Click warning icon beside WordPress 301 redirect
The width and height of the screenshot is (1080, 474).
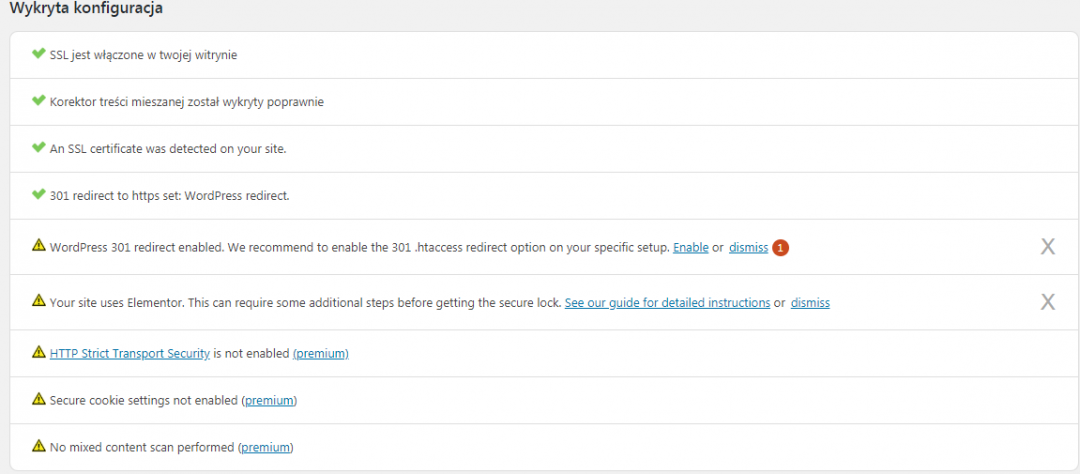point(39,245)
